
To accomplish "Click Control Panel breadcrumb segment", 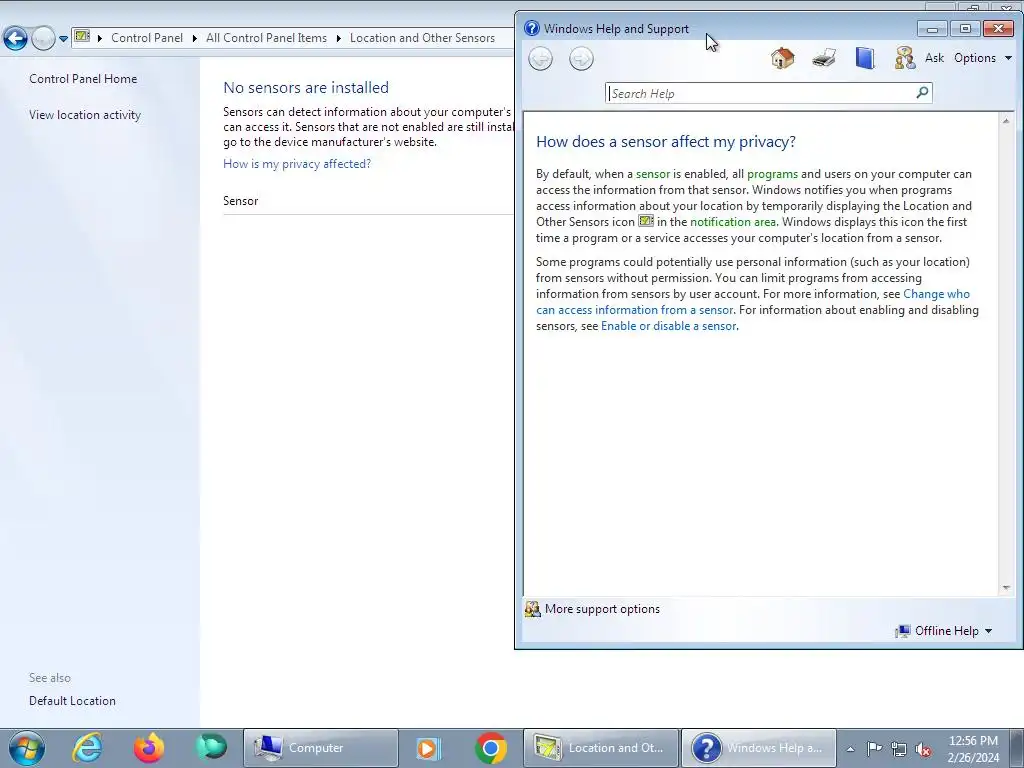I will [147, 38].
